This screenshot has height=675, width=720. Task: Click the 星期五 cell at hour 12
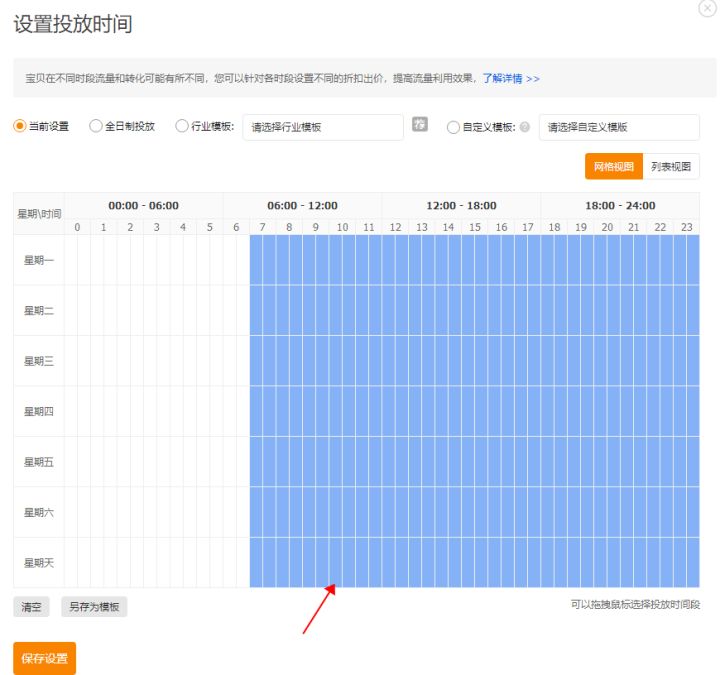click(x=395, y=461)
